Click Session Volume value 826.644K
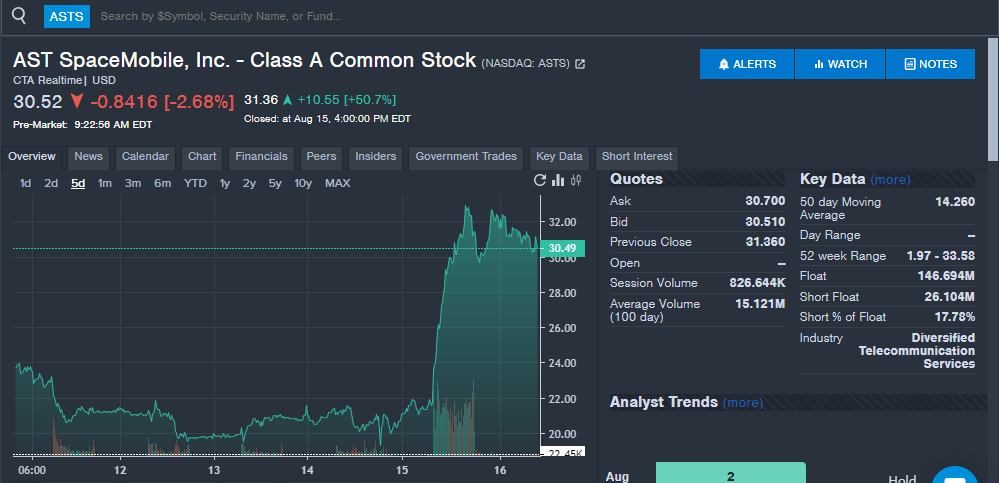 tap(757, 283)
